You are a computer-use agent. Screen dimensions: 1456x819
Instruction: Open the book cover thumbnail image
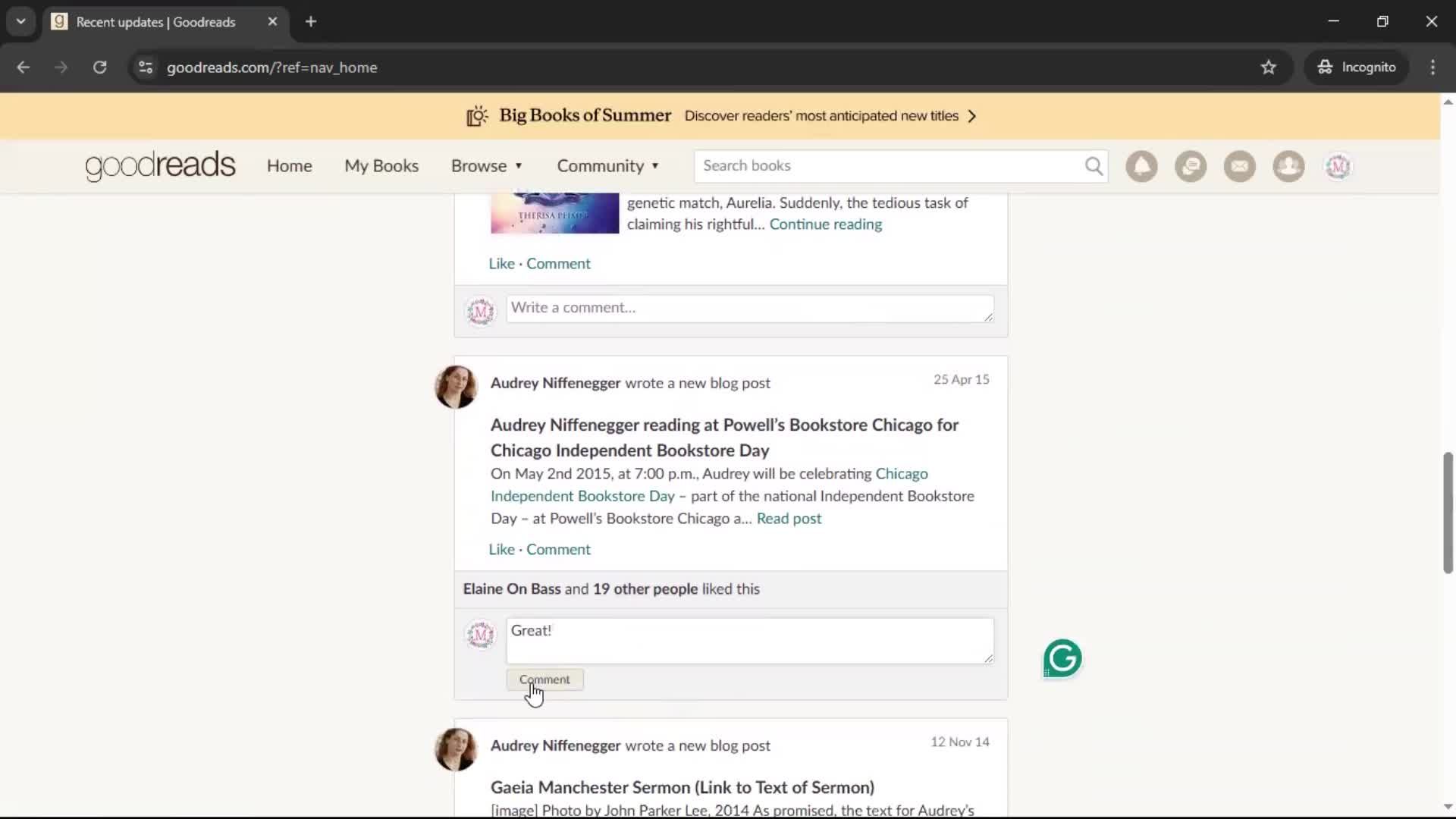(x=554, y=213)
